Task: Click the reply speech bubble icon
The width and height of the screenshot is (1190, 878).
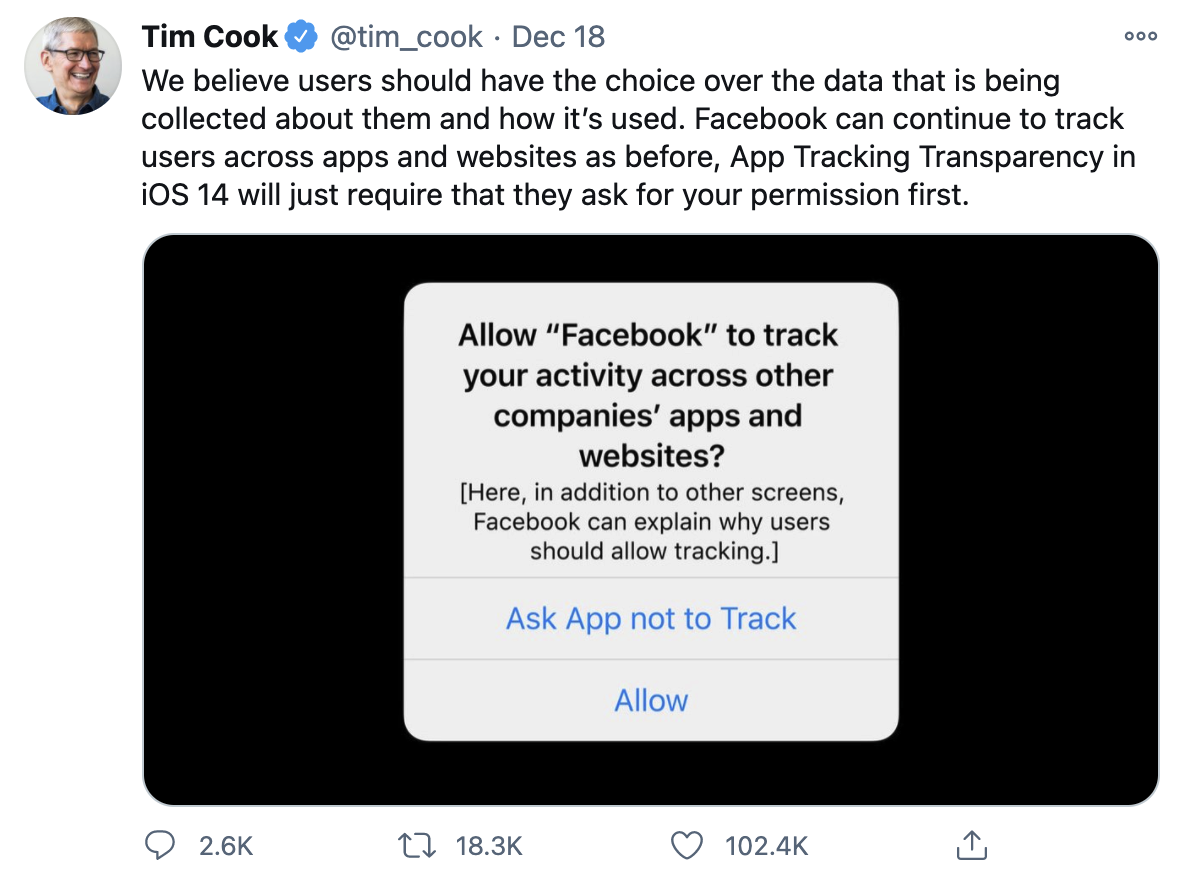Action: coord(161,846)
